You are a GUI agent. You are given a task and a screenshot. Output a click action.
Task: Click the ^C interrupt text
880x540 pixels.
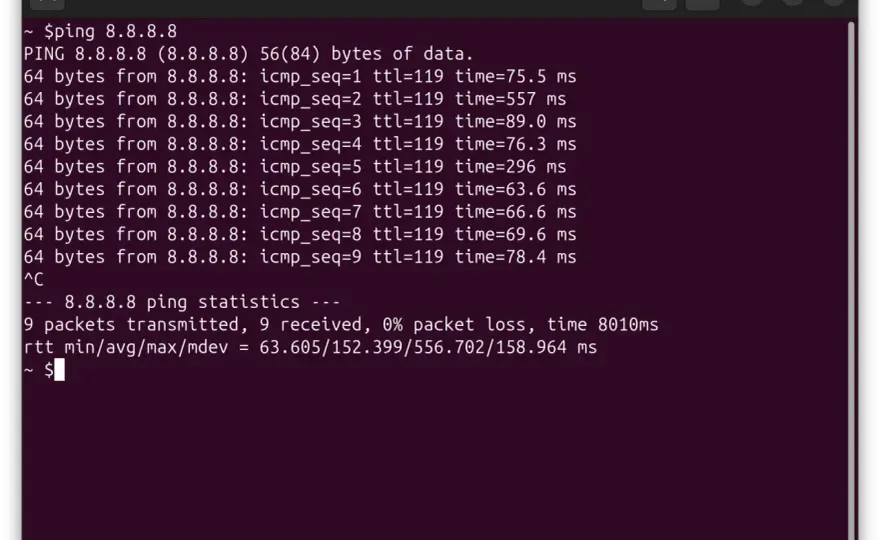click(34, 280)
